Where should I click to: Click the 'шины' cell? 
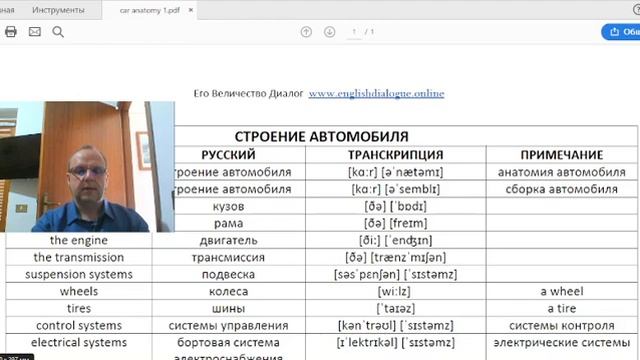pyautogui.click(x=229, y=309)
